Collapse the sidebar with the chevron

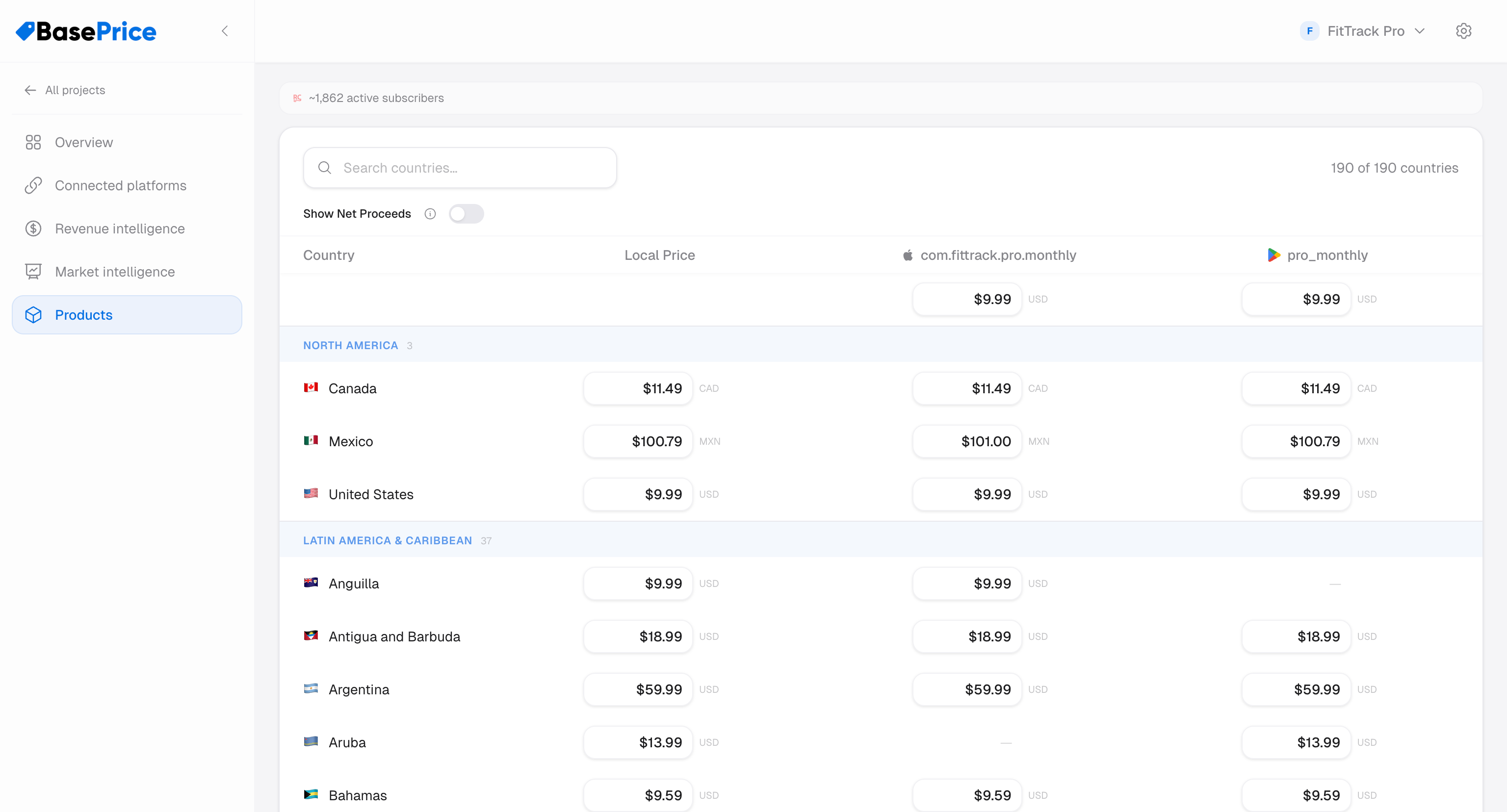225,31
